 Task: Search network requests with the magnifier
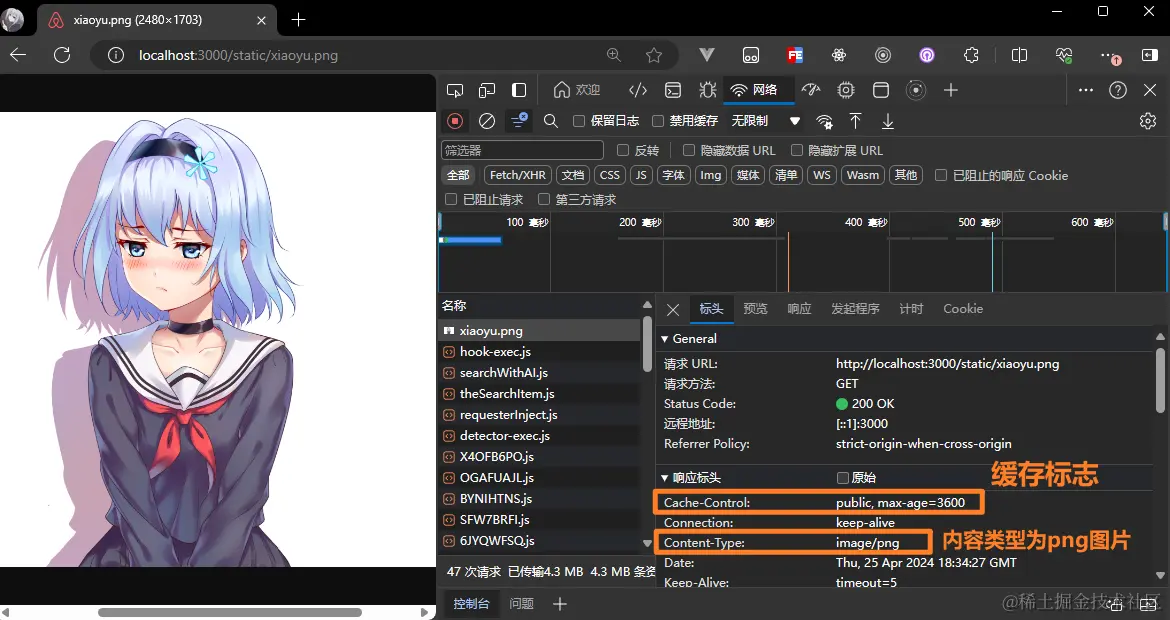[x=551, y=121]
